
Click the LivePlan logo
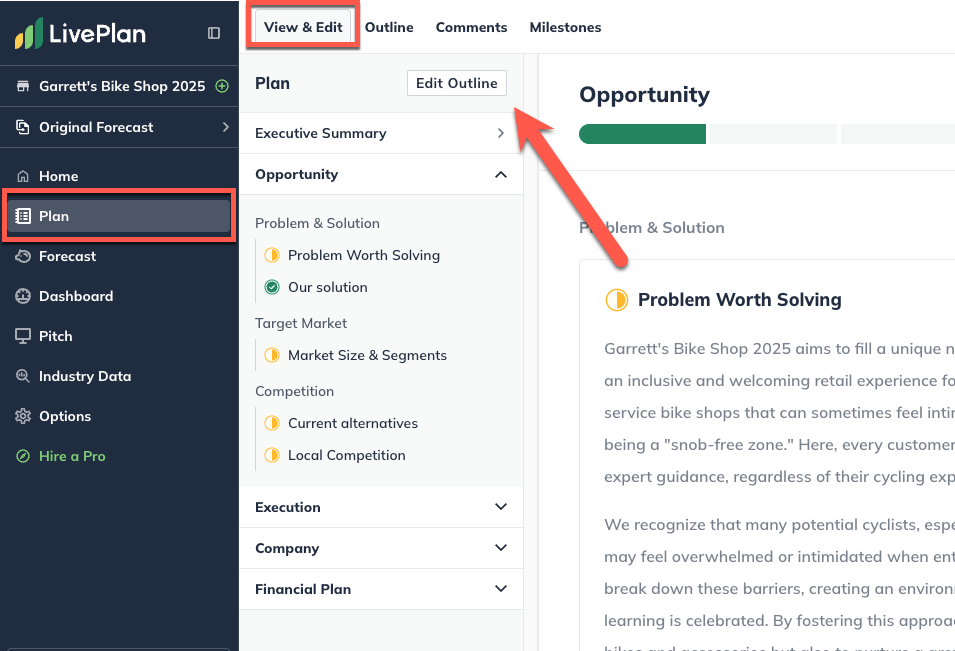coord(79,32)
